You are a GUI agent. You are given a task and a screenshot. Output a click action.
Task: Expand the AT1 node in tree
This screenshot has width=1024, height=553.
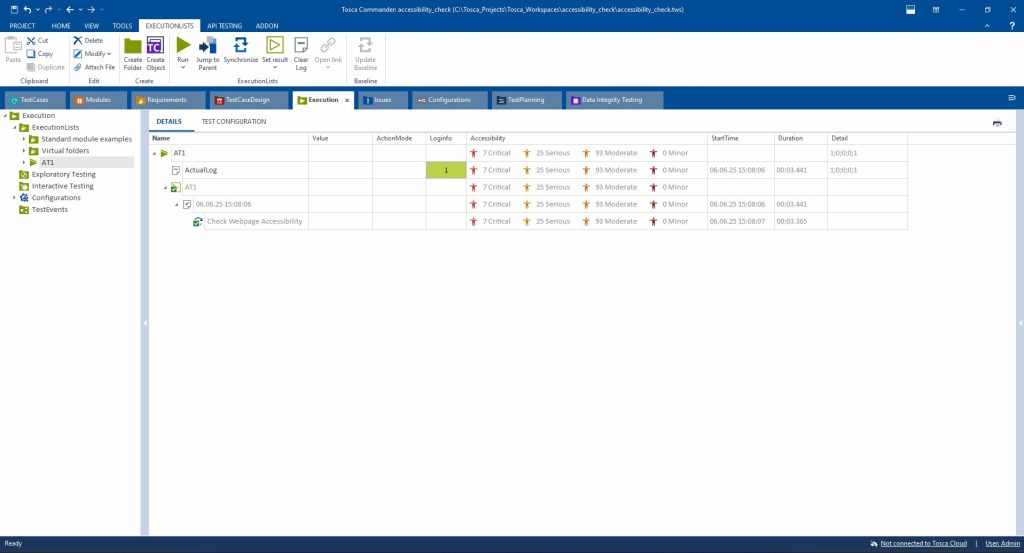24,162
